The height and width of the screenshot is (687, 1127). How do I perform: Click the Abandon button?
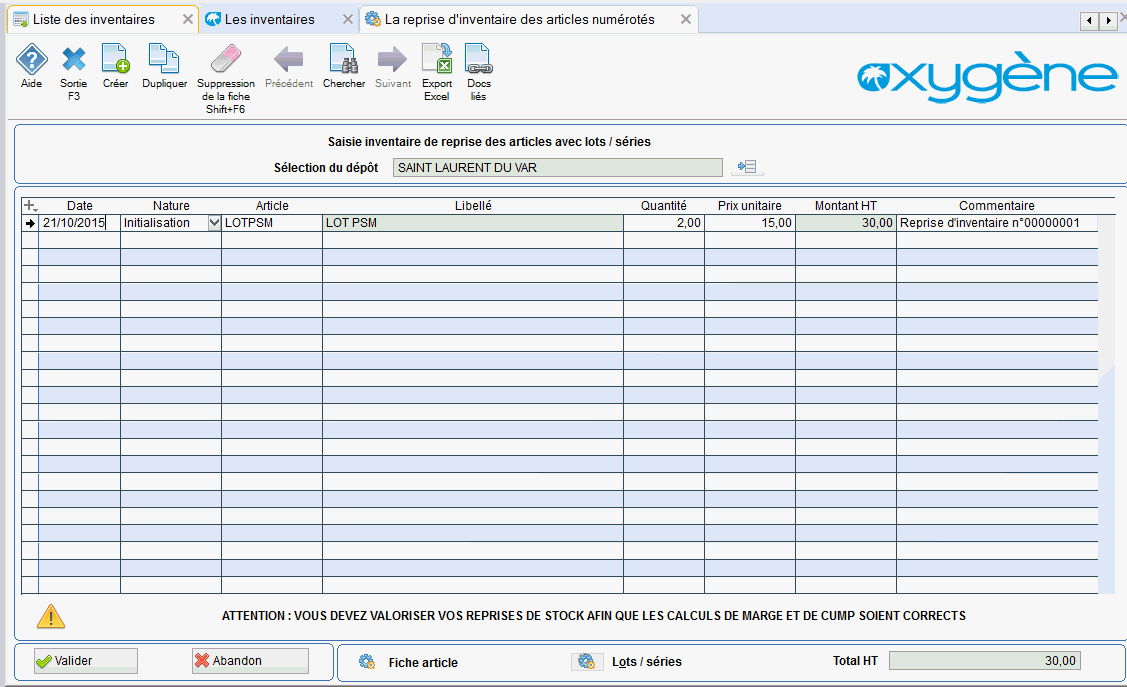point(250,660)
